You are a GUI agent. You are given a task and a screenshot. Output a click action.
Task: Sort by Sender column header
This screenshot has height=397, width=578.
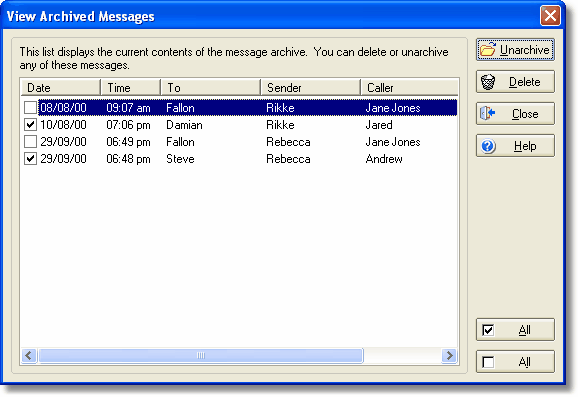click(311, 88)
